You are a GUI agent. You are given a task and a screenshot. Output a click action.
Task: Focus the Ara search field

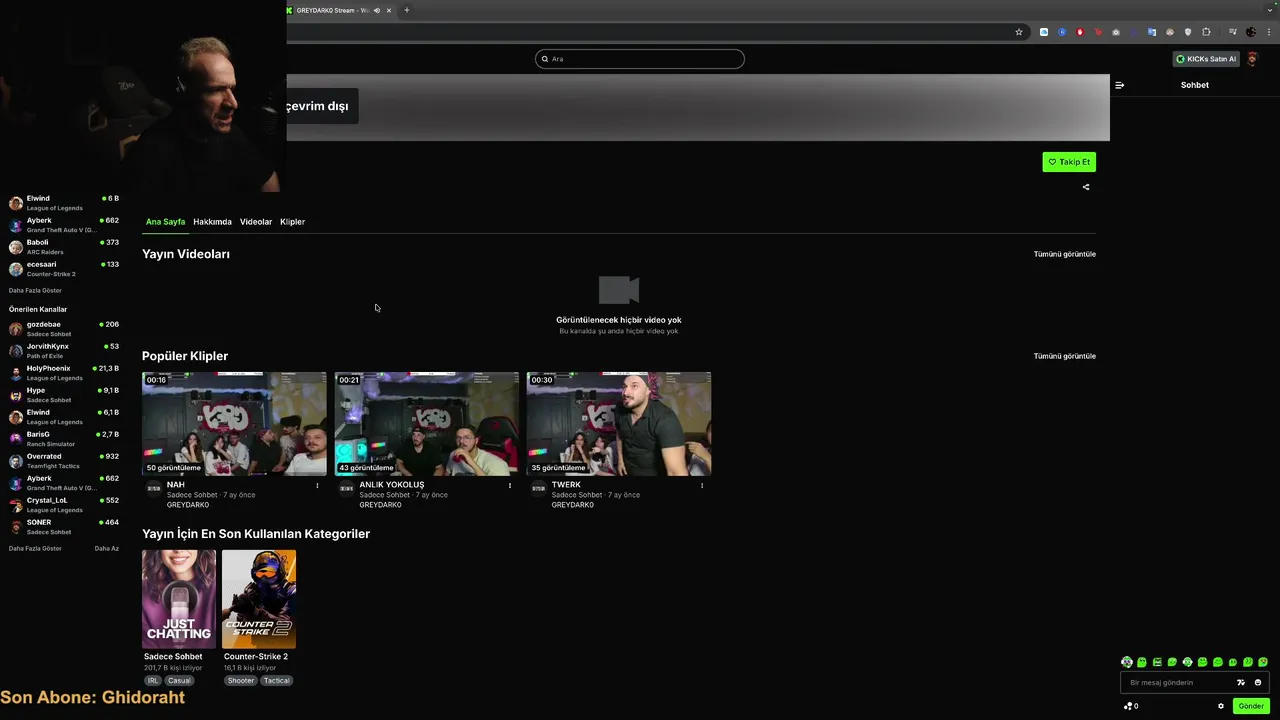[x=640, y=59]
